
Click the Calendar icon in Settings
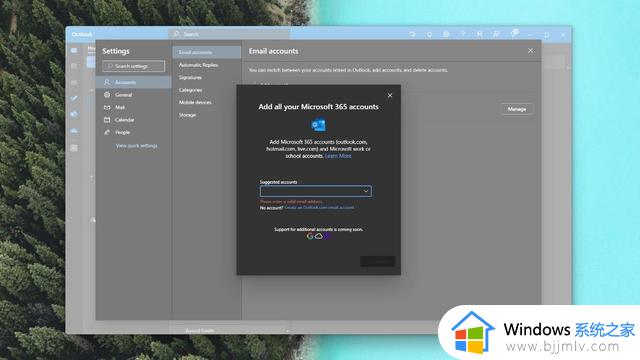[x=107, y=120]
